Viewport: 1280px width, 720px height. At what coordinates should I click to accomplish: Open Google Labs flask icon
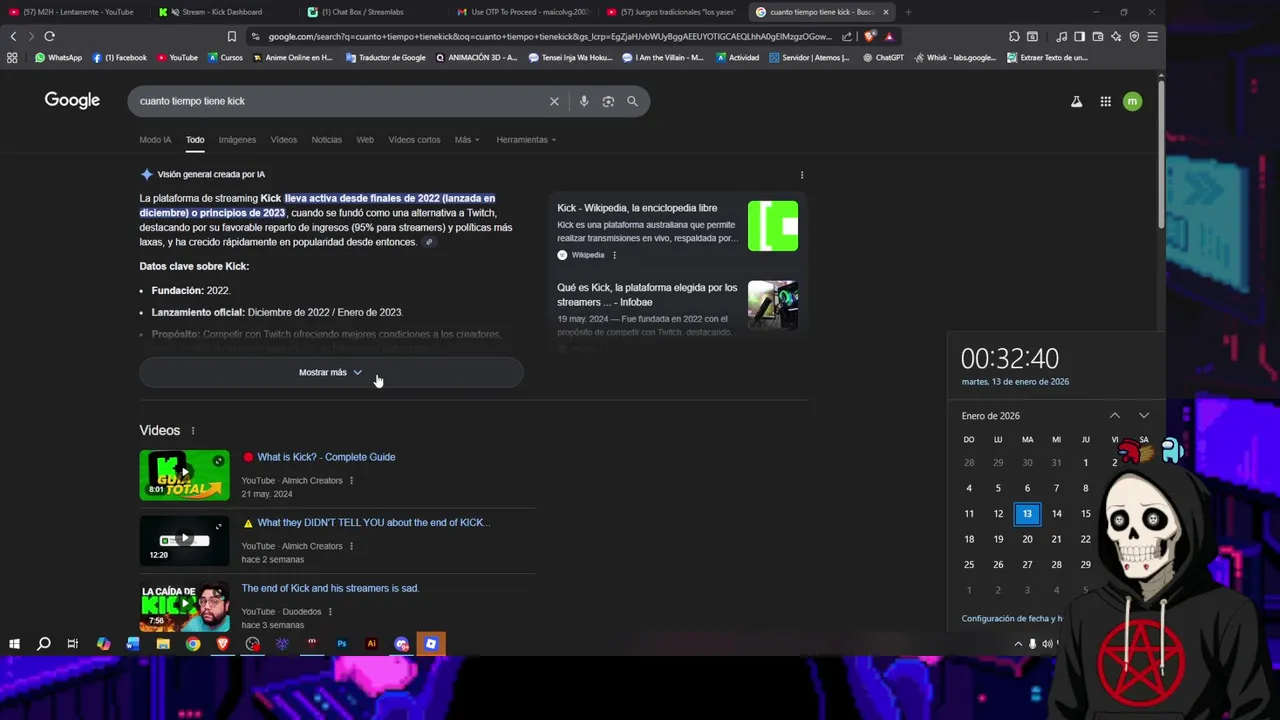(1076, 101)
